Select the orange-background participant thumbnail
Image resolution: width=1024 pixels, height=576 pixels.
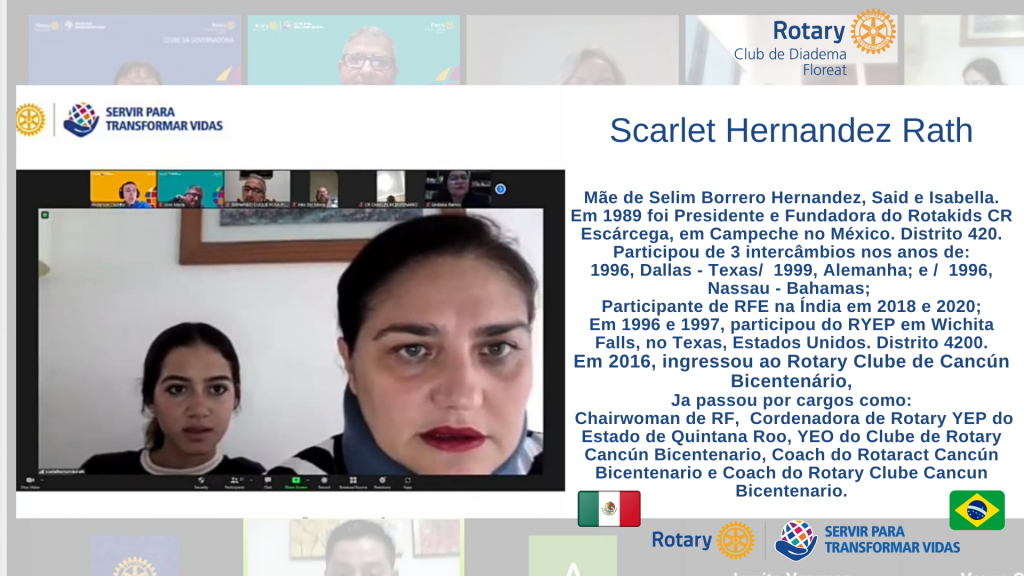coord(123,188)
